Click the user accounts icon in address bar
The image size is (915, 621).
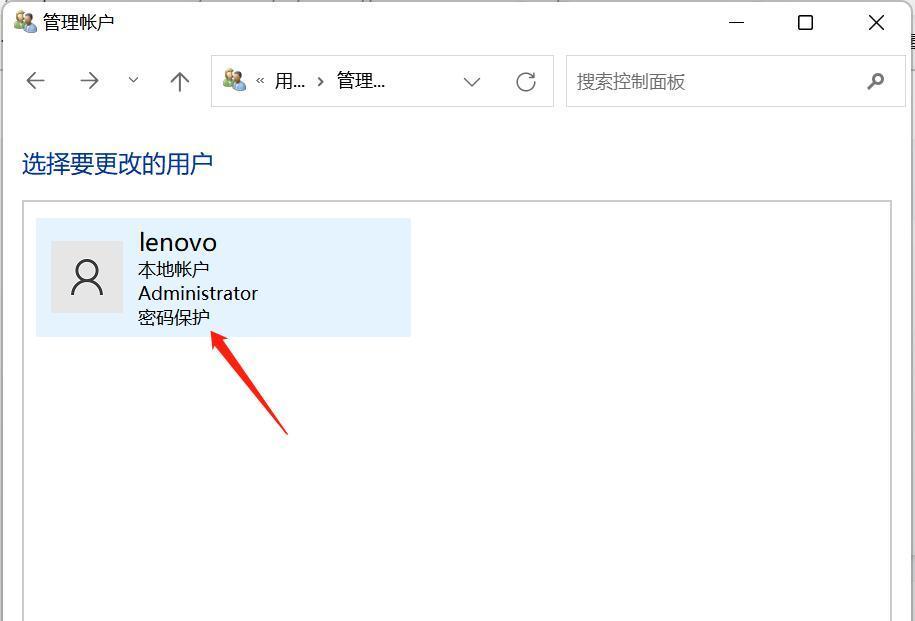tap(234, 80)
